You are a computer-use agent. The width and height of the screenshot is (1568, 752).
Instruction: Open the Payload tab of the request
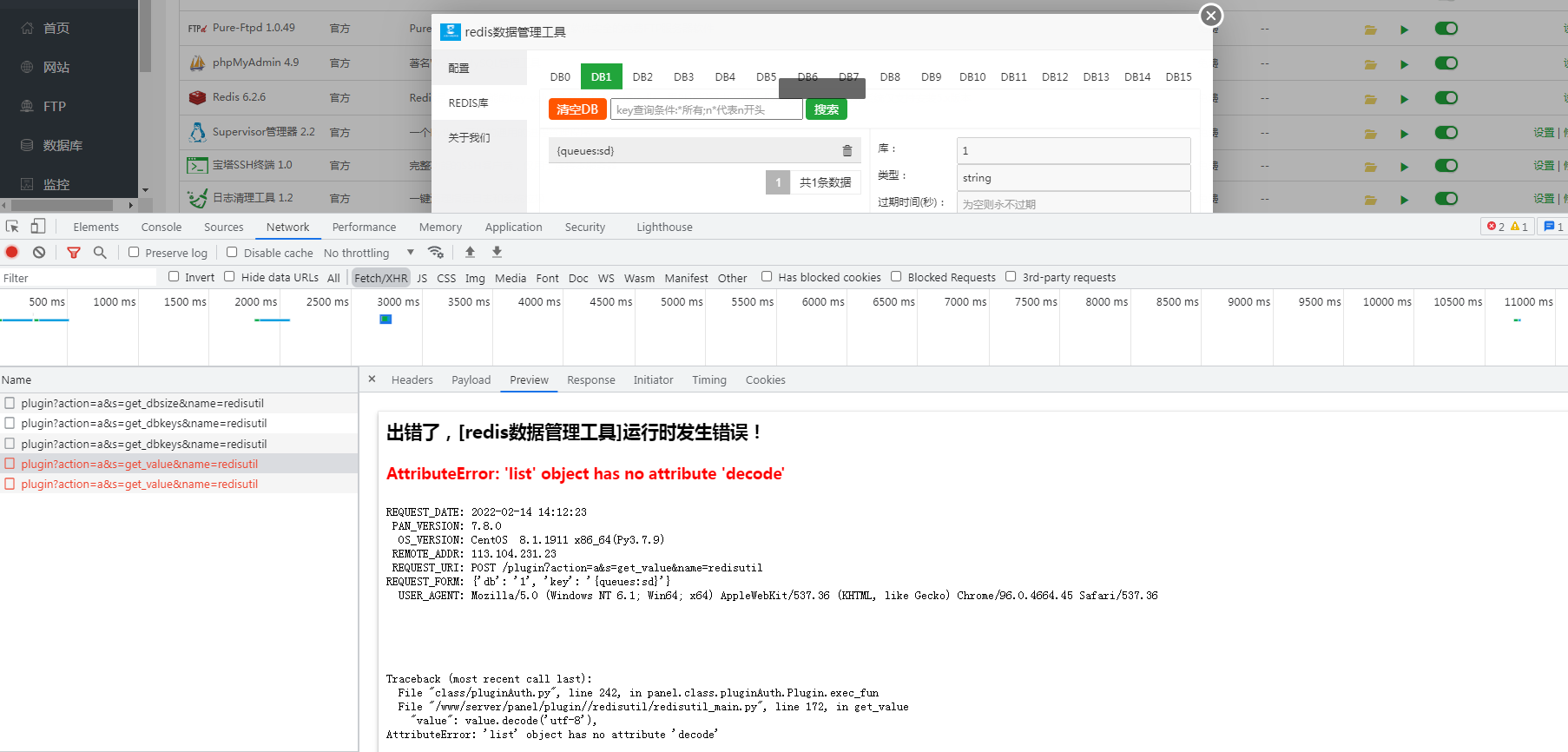tap(471, 380)
